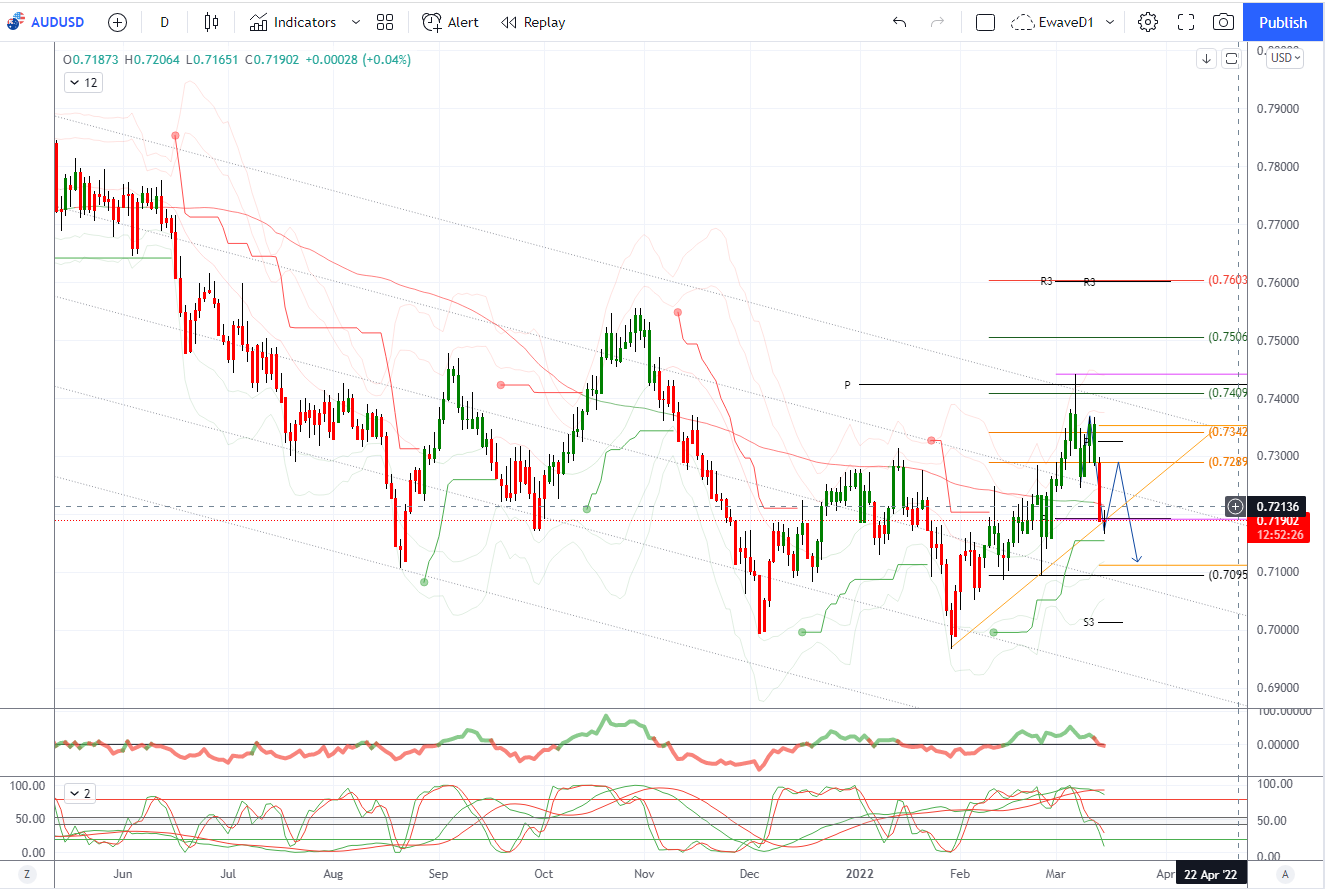Screen dimensions: 1325x889
Task: Create an Alert
Action: click(450, 22)
